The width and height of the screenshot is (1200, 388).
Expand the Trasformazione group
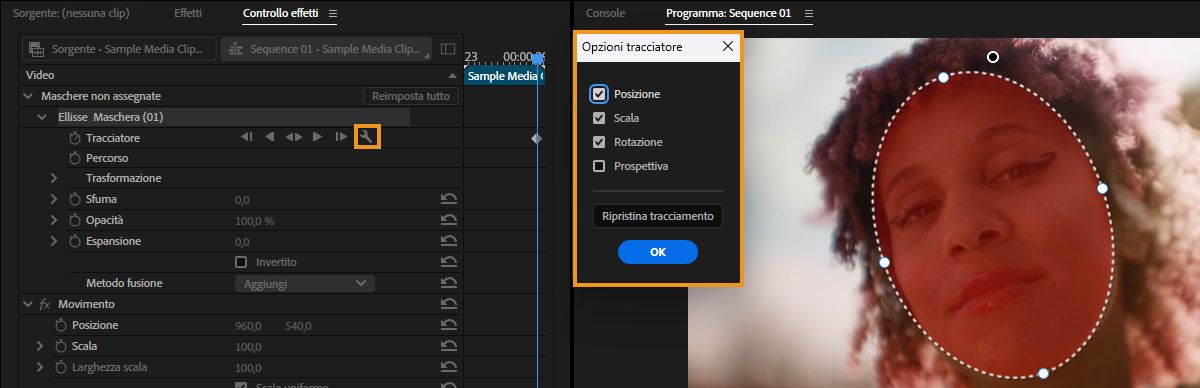[54, 178]
